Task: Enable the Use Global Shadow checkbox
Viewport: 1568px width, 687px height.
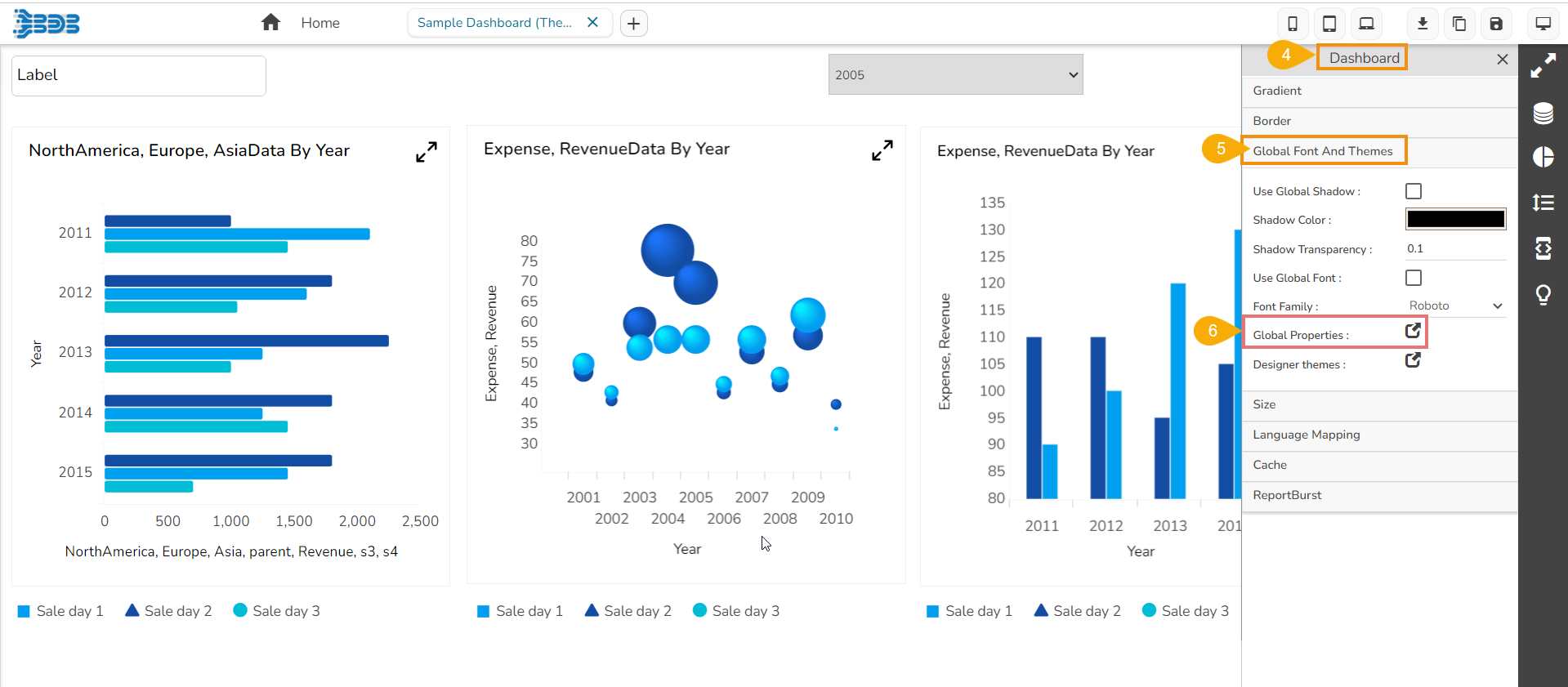Action: (x=1414, y=191)
